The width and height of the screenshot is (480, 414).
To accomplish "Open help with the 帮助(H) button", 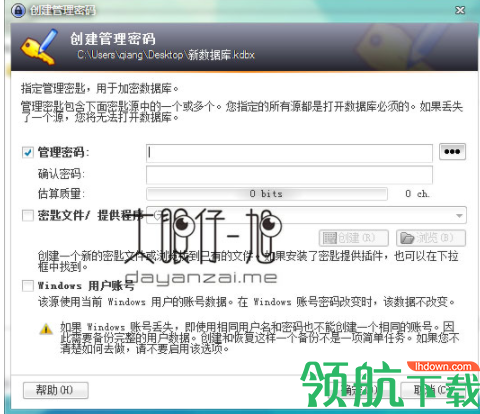I will 56,390.
